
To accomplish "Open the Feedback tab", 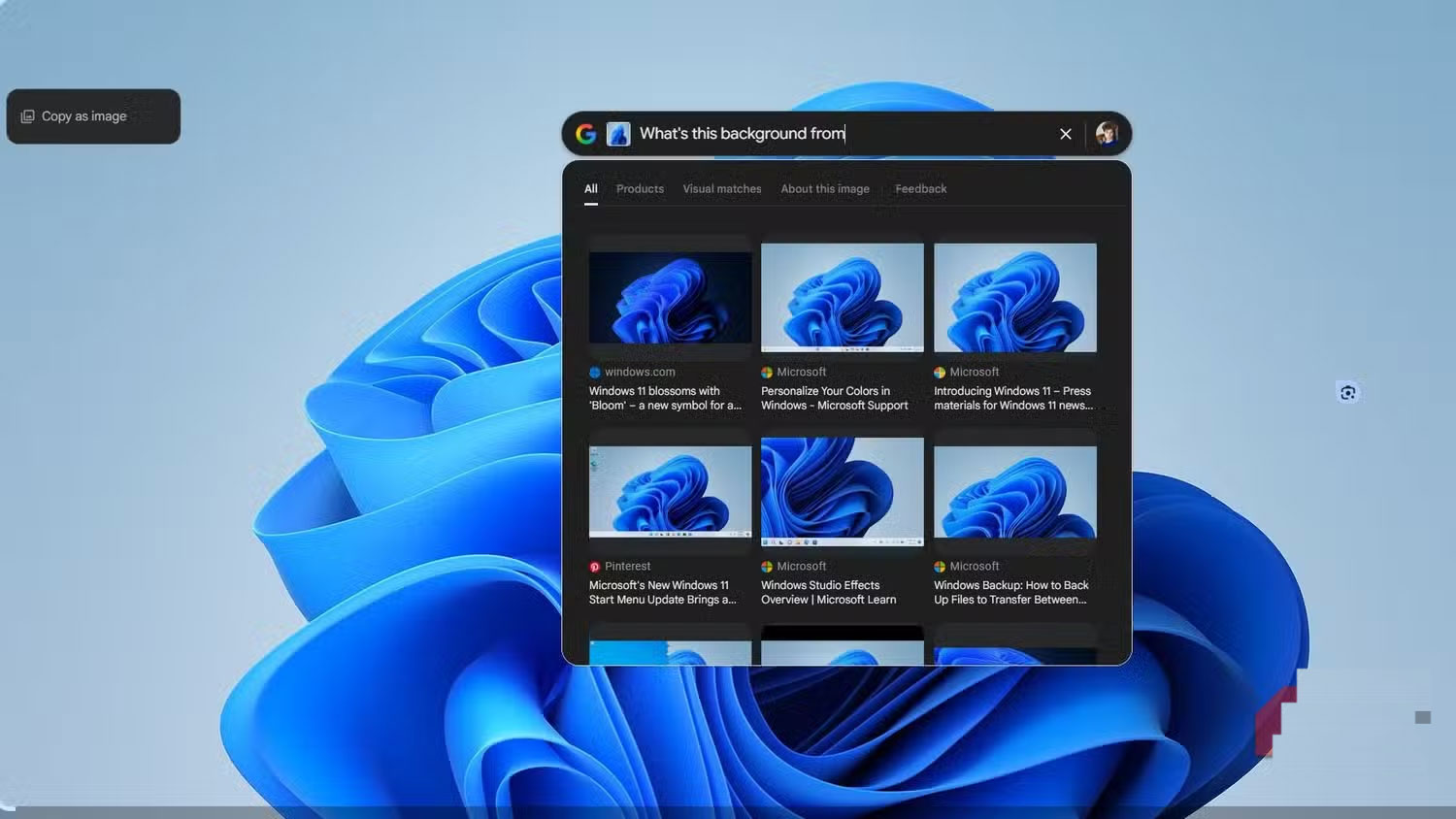I will (920, 188).
